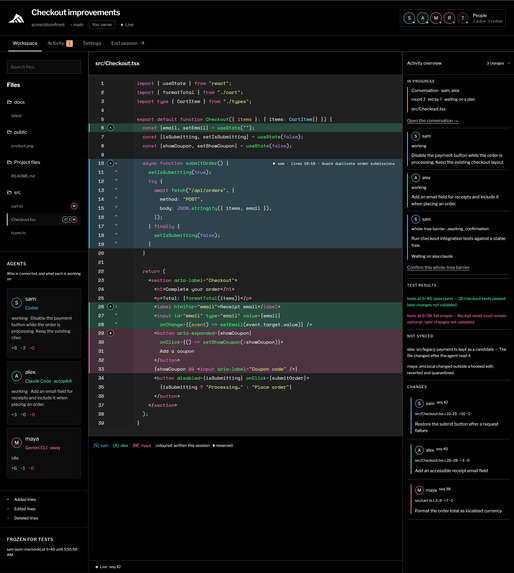Click the Live seq 42 status indicator
The image size is (514, 573).
pos(108,567)
